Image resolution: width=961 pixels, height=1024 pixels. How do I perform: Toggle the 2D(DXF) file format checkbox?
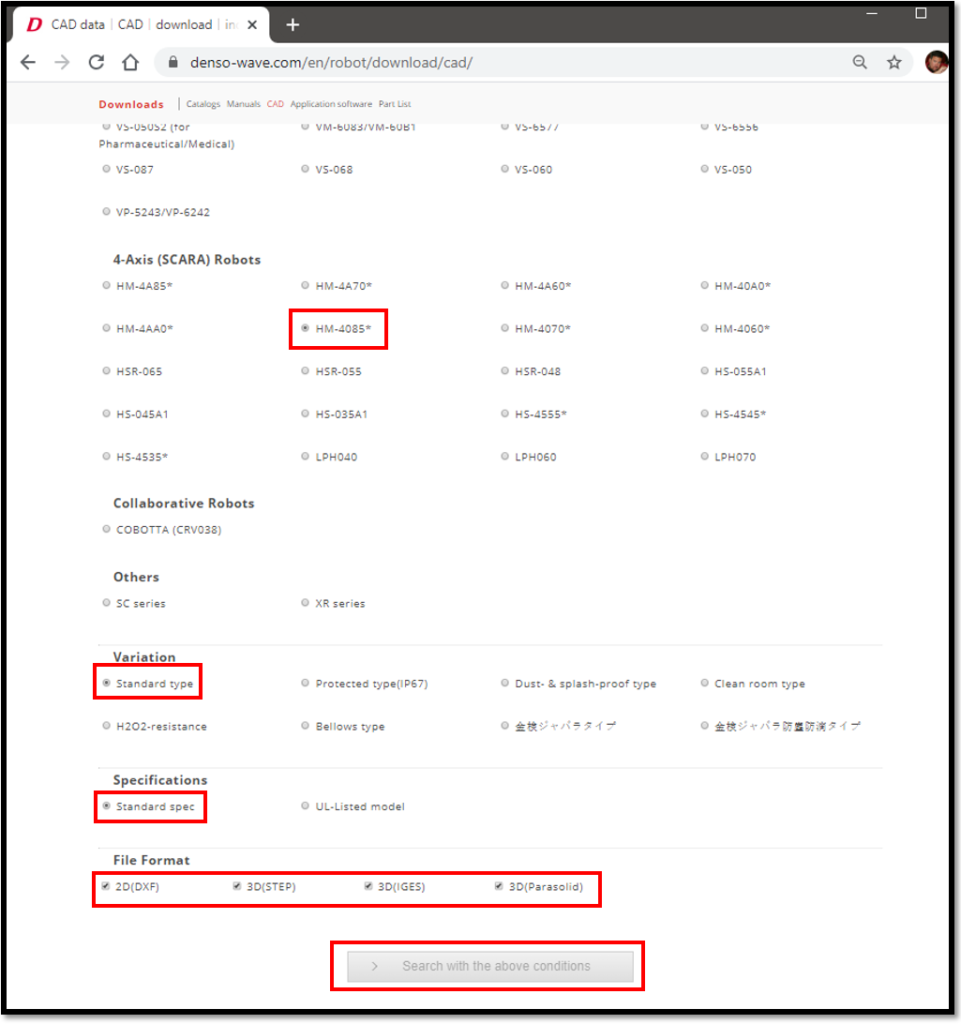pos(106,886)
